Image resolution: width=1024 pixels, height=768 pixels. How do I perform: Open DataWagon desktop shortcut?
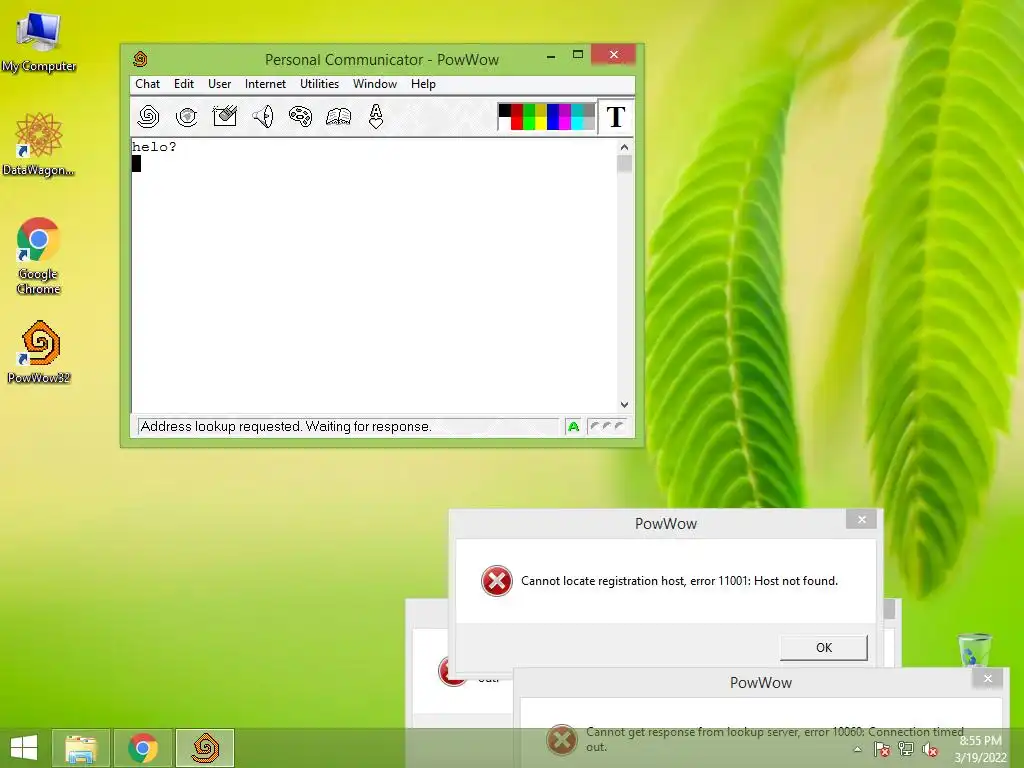point(39,144)
